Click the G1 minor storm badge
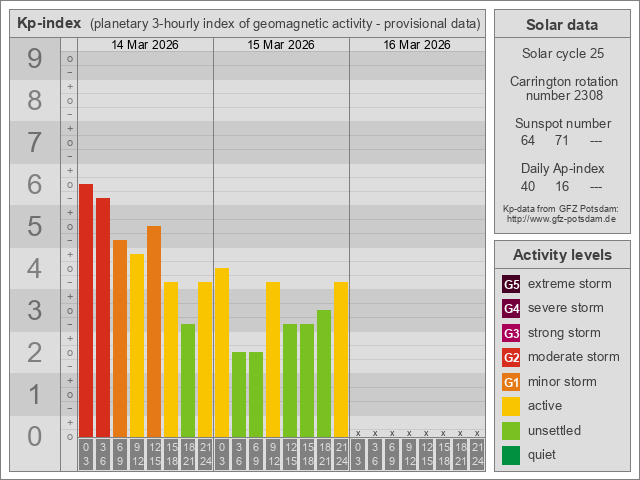The height and width of the screenshot is (480, 640). pos(511,382)
